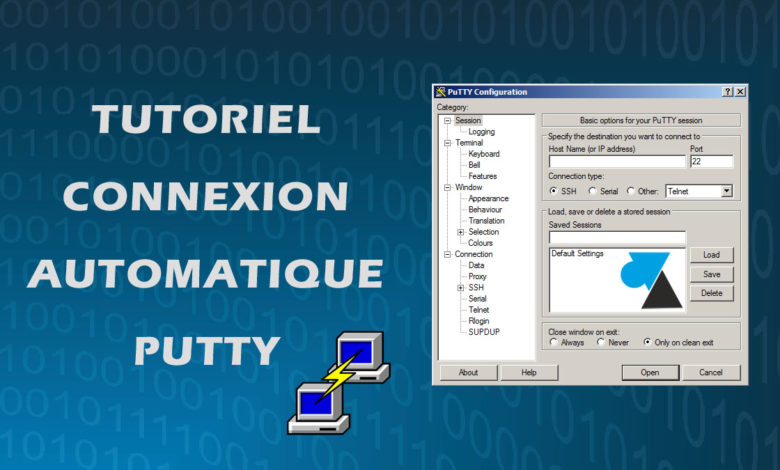Image resolution: width=780 pixels, height=470 pixels.
Task: Click the Save session button
Action: pos(711,274)
